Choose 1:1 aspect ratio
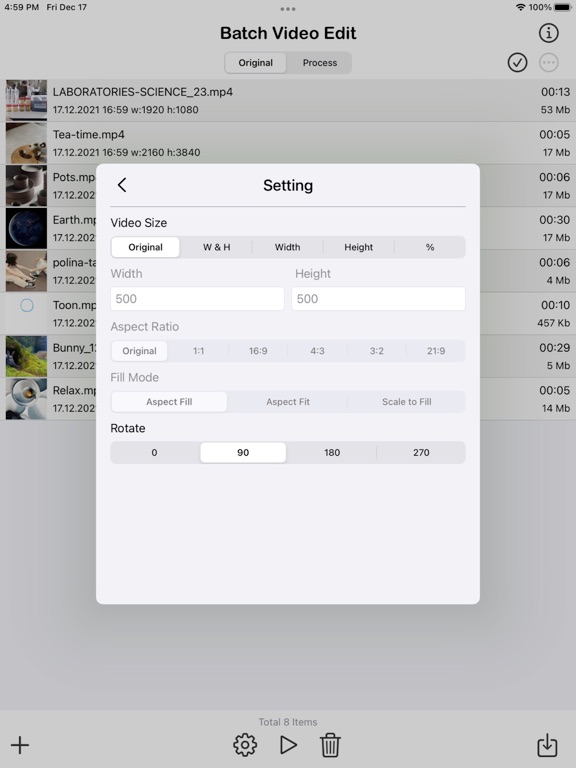The image size is (576, 768). click(198, 351)
